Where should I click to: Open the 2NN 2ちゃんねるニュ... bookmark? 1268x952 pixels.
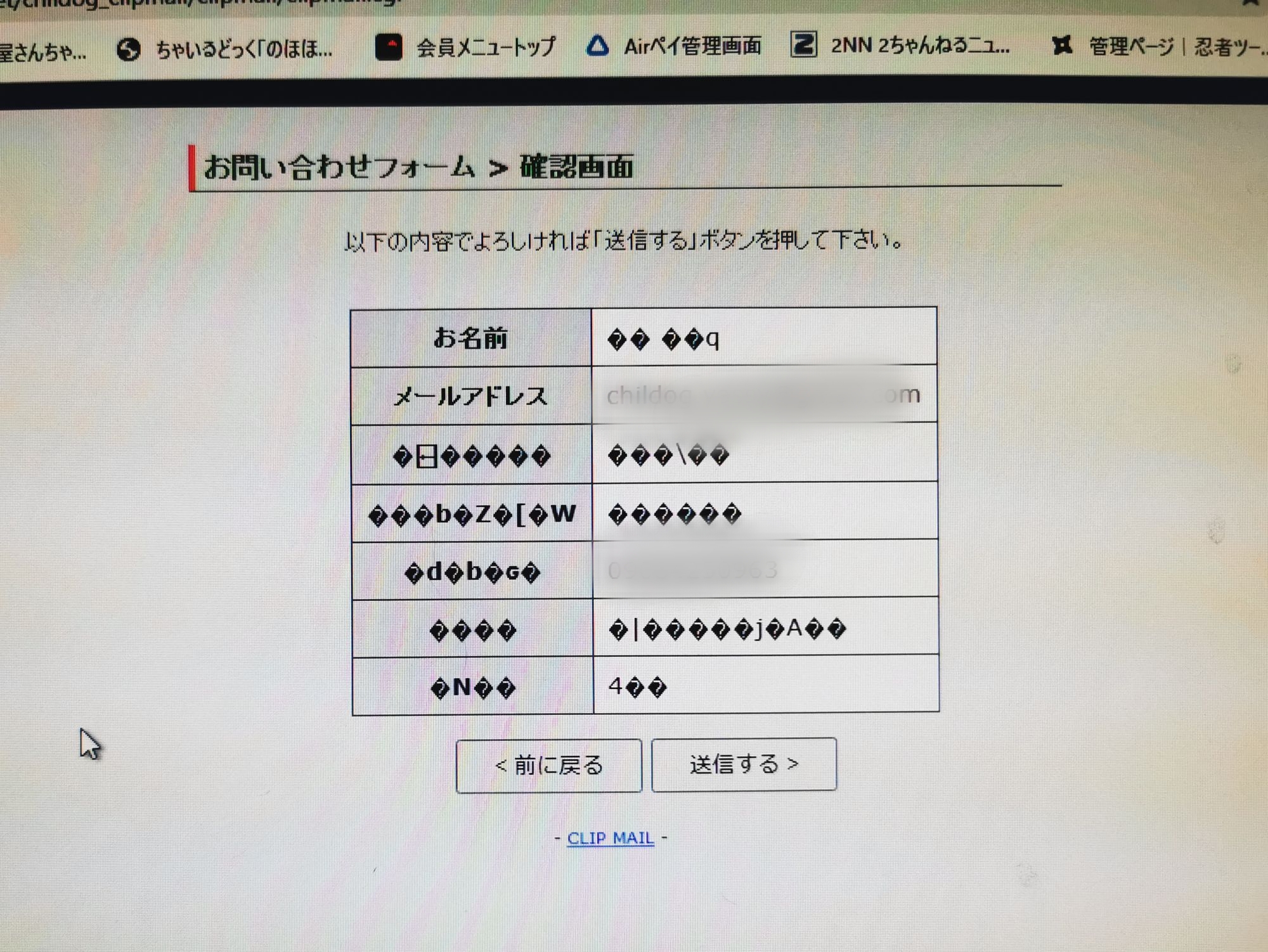(x=920, y=45)
